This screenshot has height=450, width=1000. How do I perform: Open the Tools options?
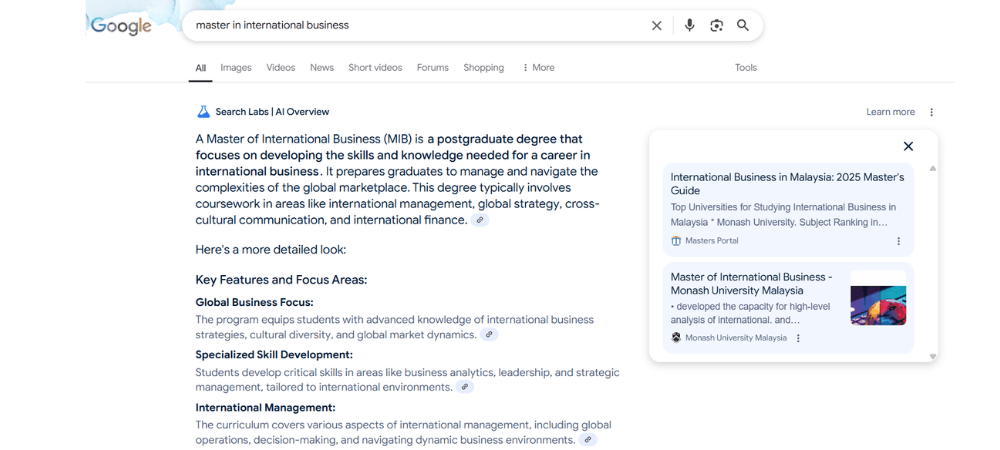click(x=746, y=68)
